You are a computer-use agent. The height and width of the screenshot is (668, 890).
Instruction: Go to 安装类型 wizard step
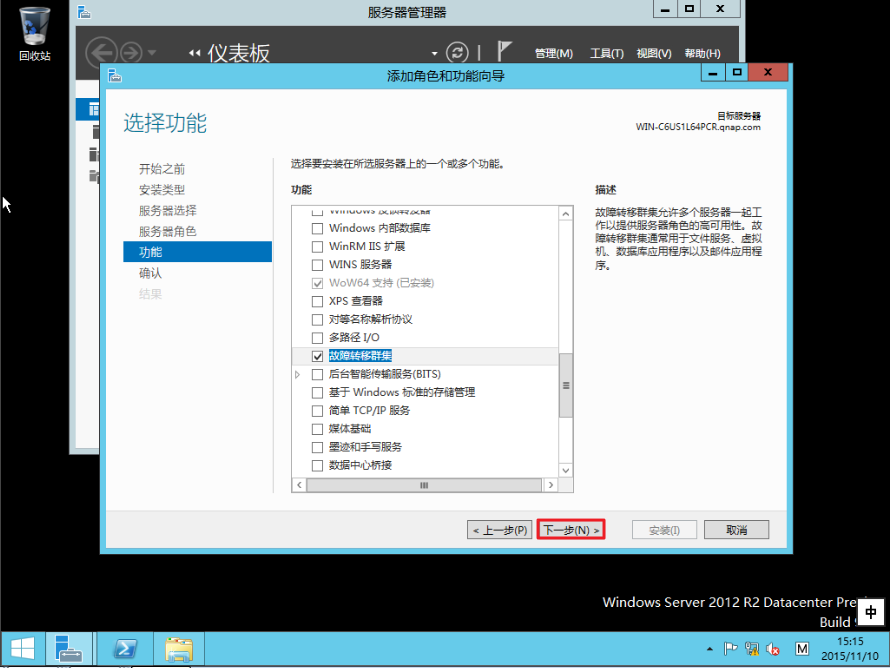tap(162, 190)
